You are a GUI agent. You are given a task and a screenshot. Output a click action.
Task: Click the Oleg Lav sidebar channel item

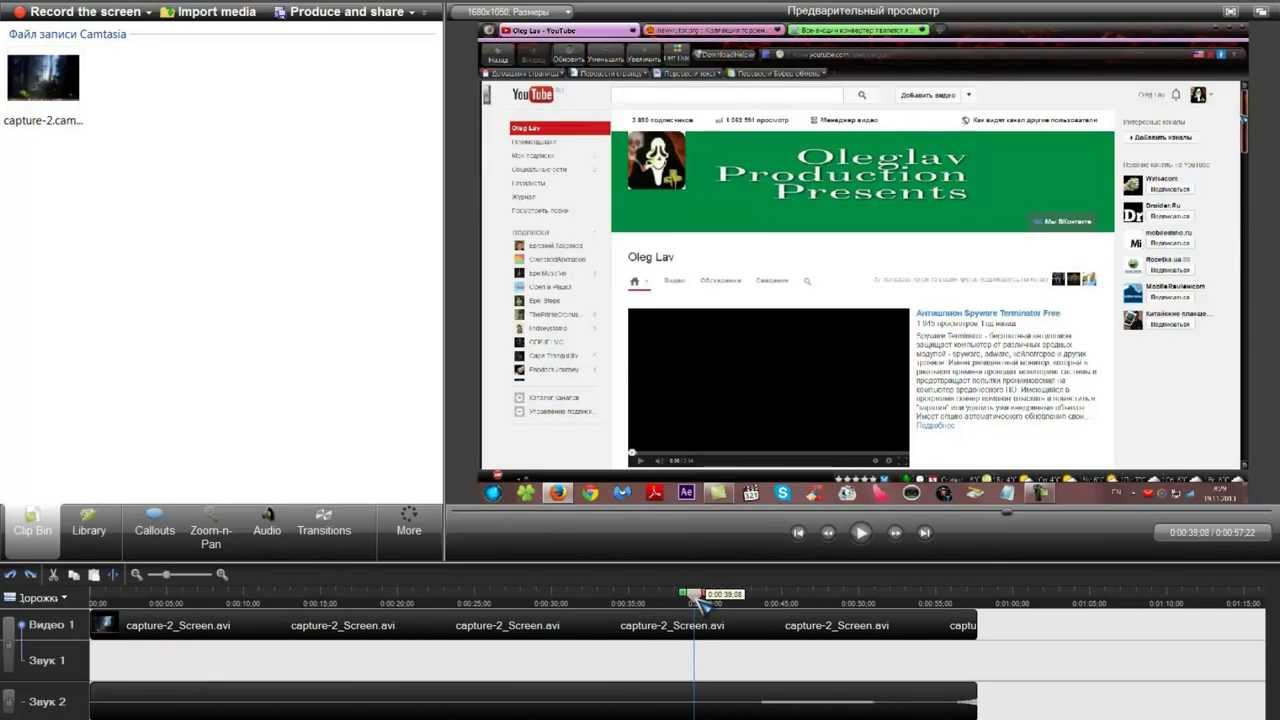560,128
